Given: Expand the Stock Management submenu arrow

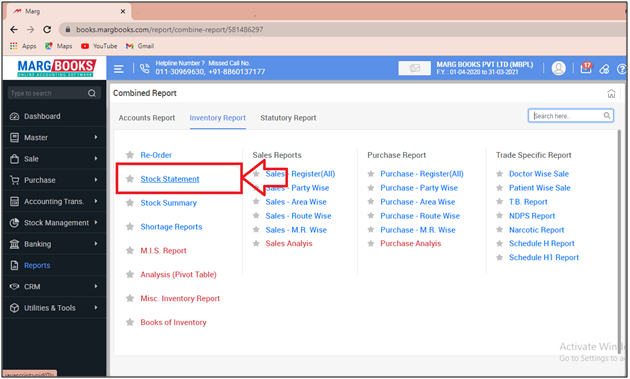Looking at the screenshot, I should click(x=96, y=222).
